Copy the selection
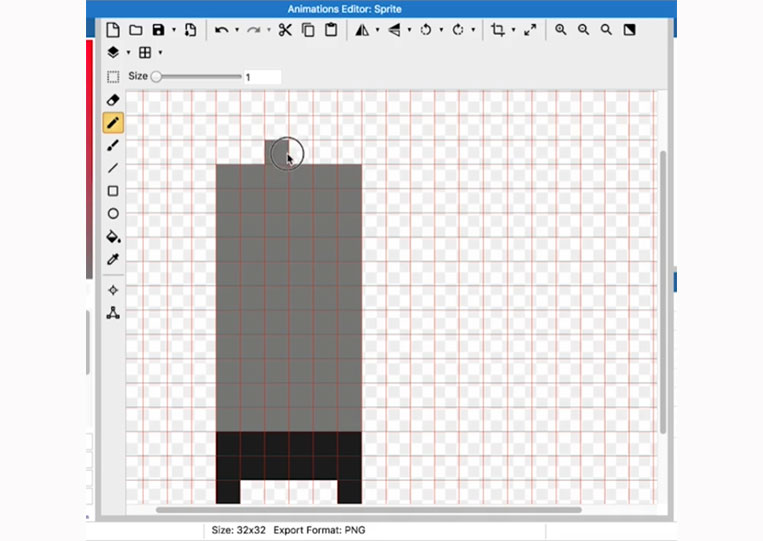This screenshot has width=763, height=541. pos(308,30)
